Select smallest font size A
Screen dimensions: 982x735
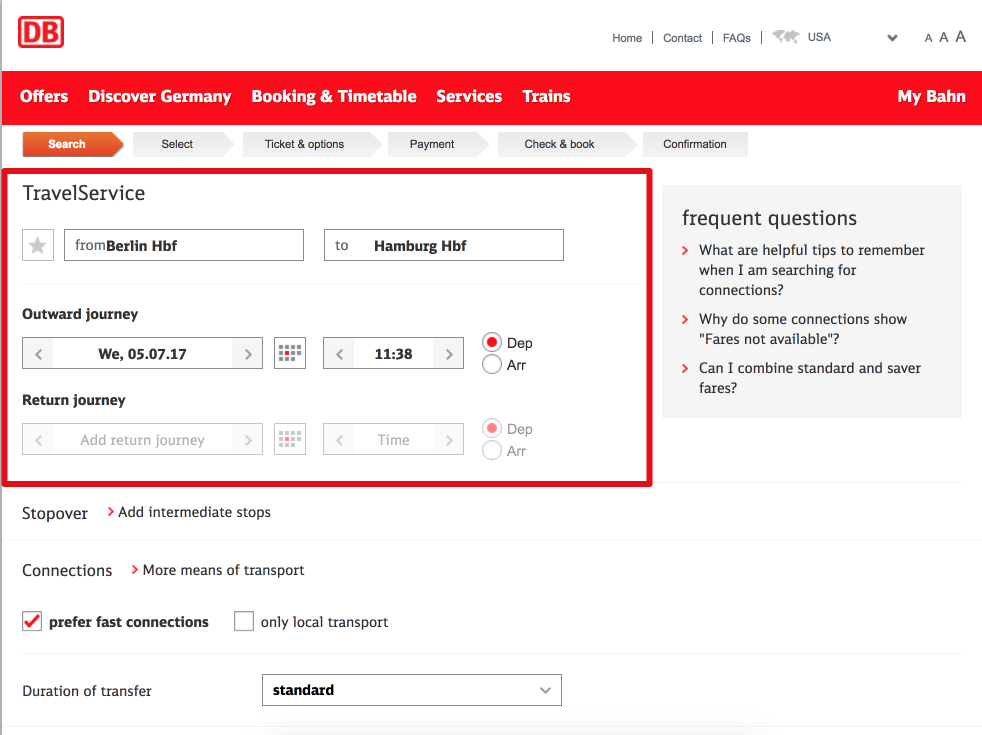click(928, 38)
